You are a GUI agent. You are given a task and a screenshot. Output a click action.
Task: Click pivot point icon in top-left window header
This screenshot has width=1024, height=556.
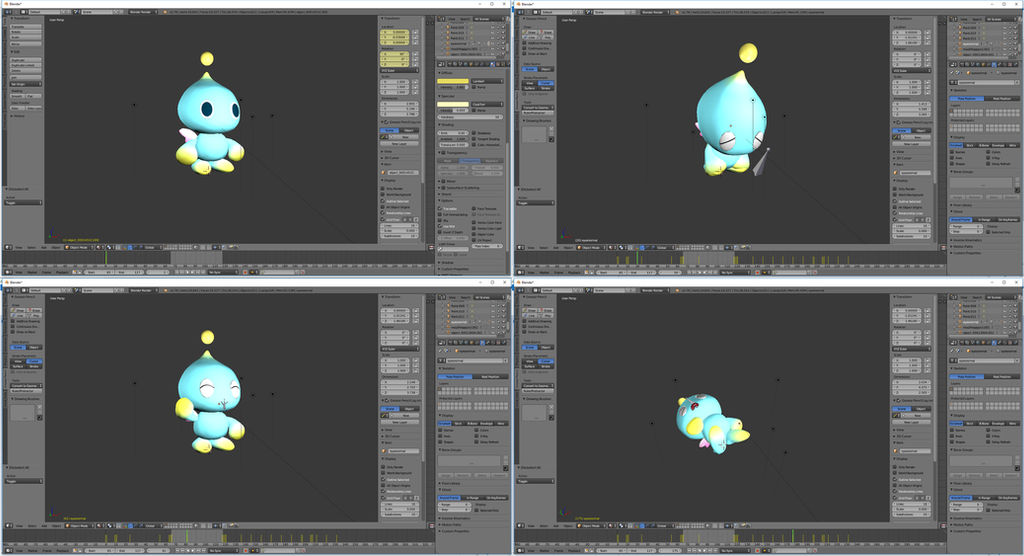tap(110, 248)
